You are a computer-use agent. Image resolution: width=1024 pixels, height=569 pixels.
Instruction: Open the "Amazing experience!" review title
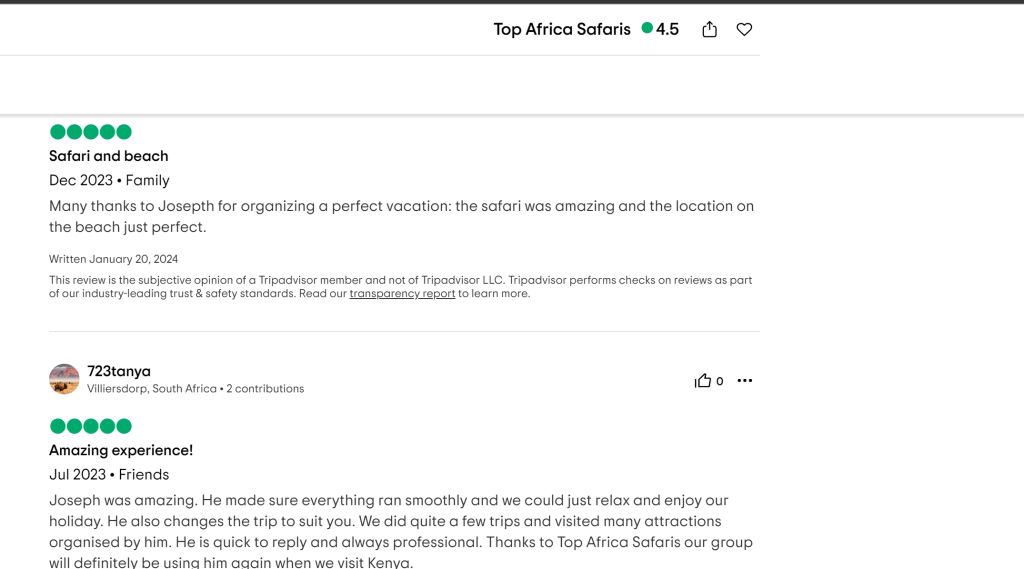point(121,450)
